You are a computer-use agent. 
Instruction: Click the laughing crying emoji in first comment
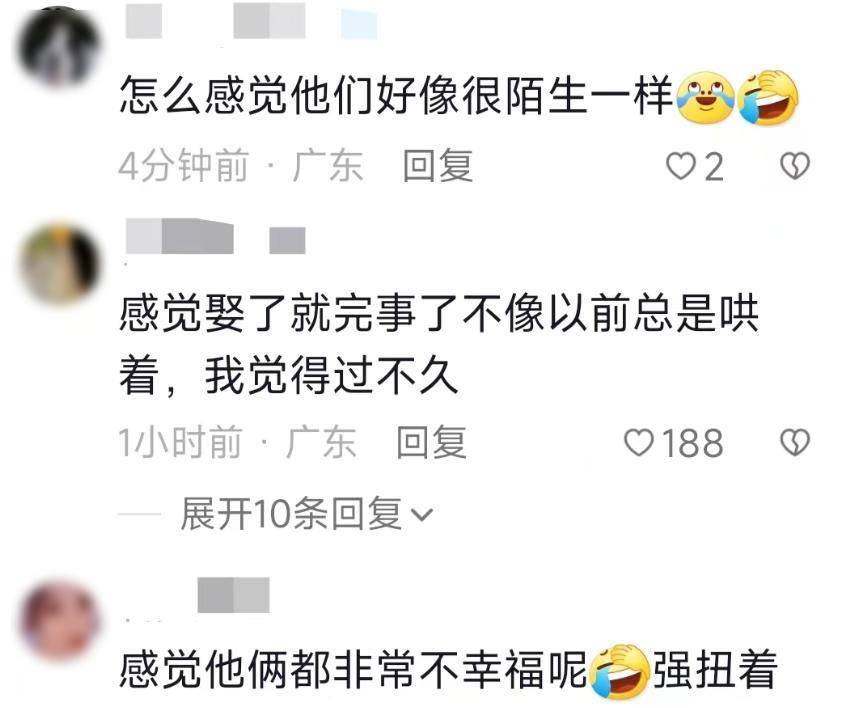767,98
